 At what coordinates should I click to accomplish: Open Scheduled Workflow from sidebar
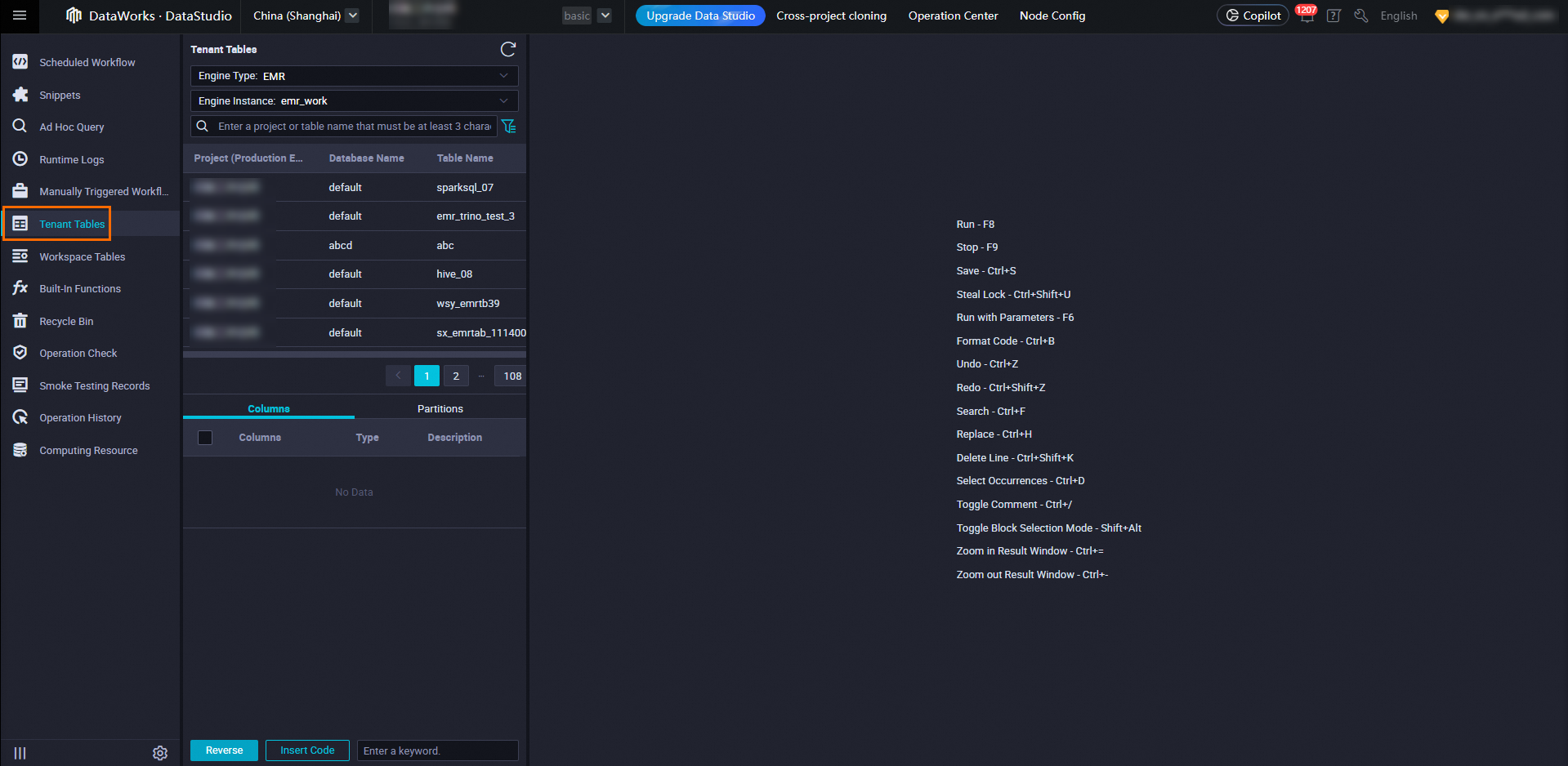(87, 62)
